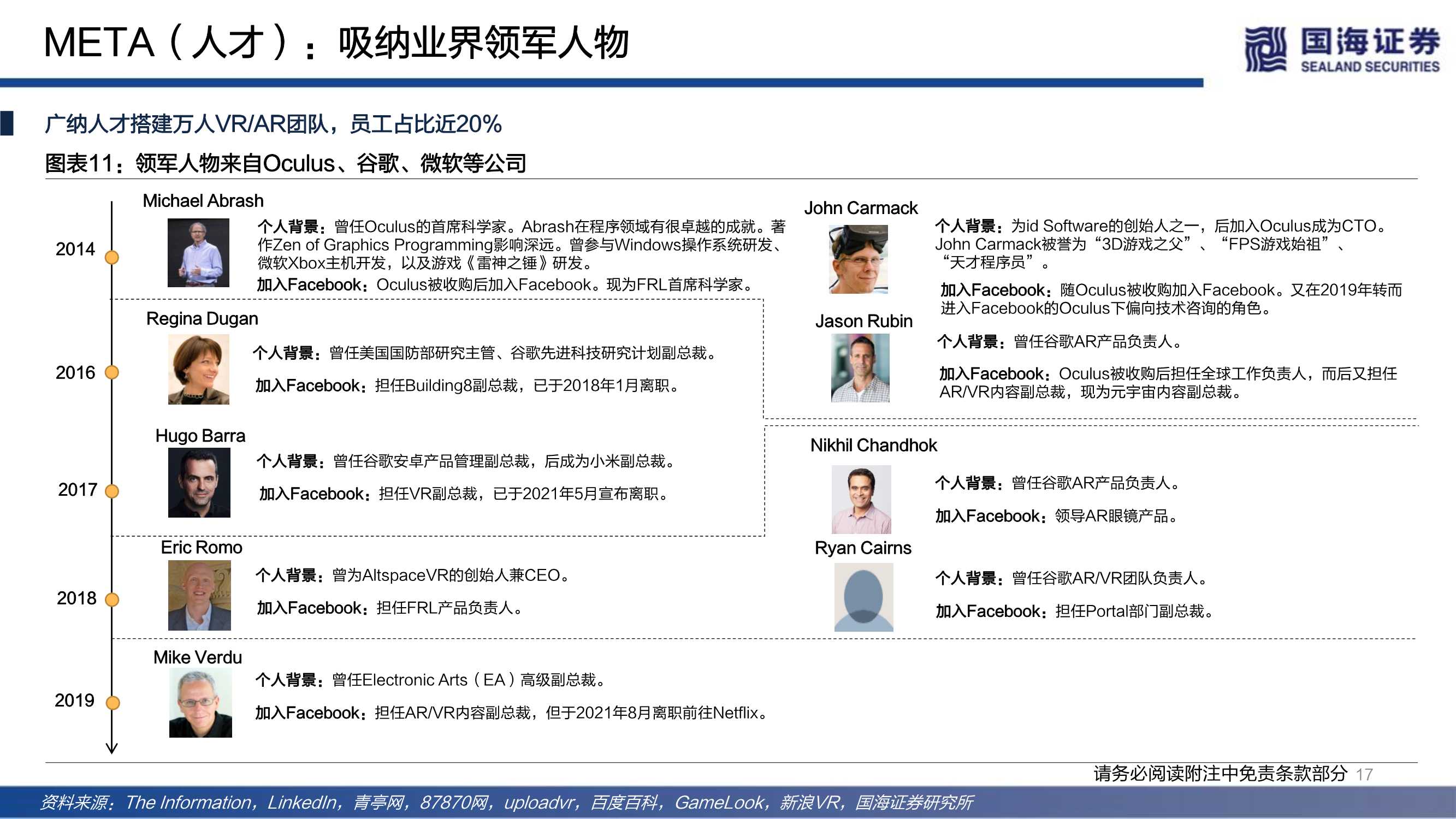Click the year label "2017"

[78, 489]
